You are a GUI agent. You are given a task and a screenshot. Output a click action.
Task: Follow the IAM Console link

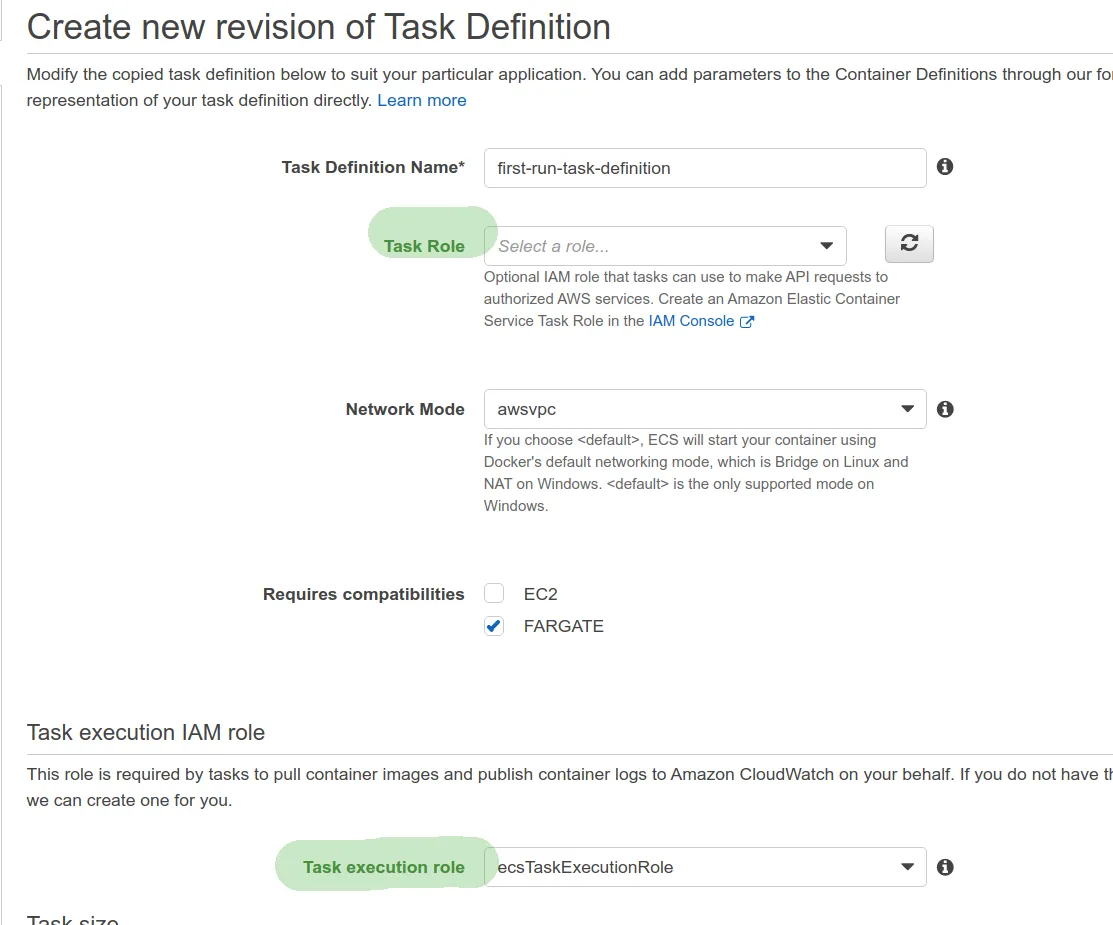(x=691, y=321)
